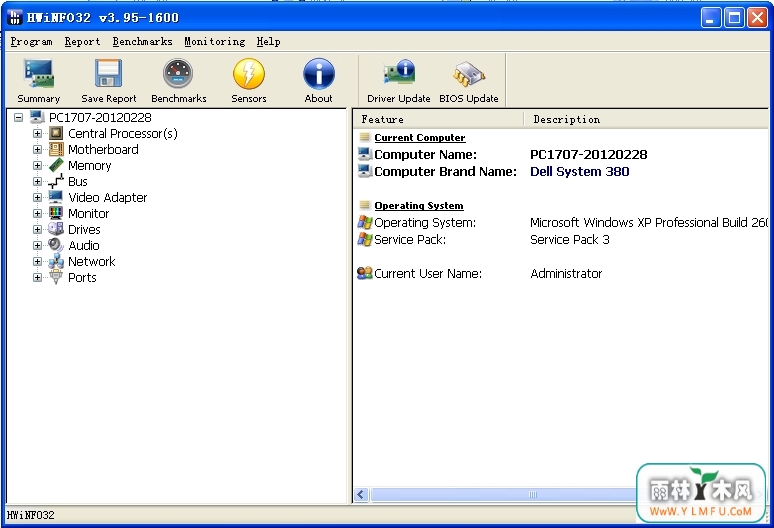Click the horizontal scrollbar left arrow
The width and height of the screenshot is (774, 528).
[x=361, y=494]
